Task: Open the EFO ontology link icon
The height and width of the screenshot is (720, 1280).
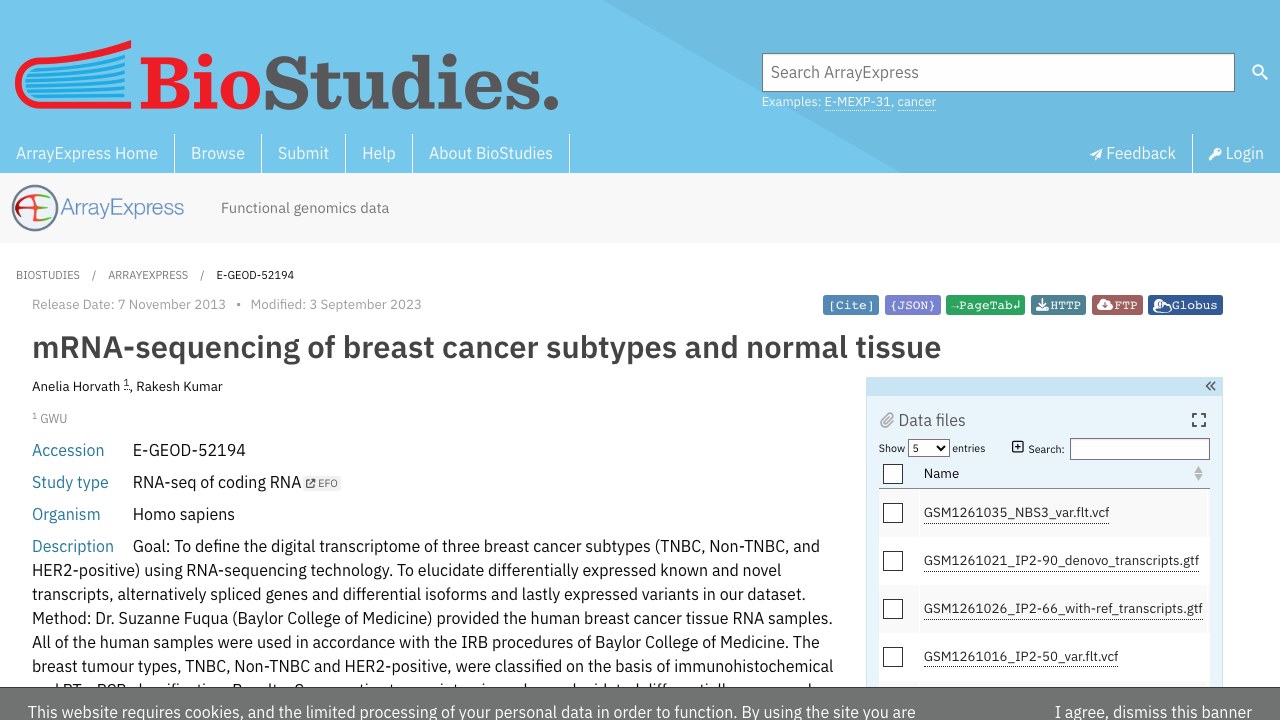Action: [323, 483]
